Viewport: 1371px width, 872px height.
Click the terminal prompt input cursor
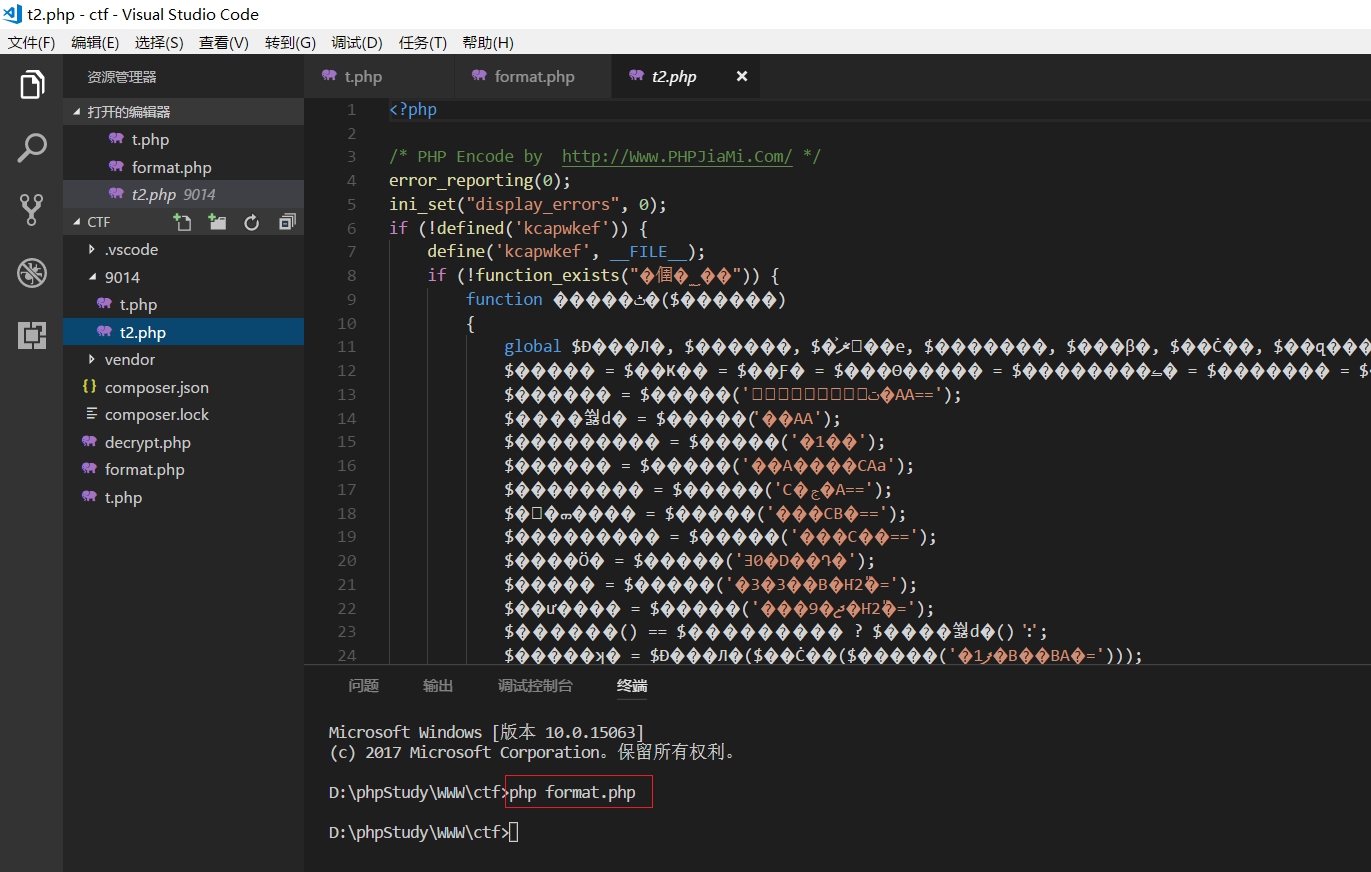[514, 832]
